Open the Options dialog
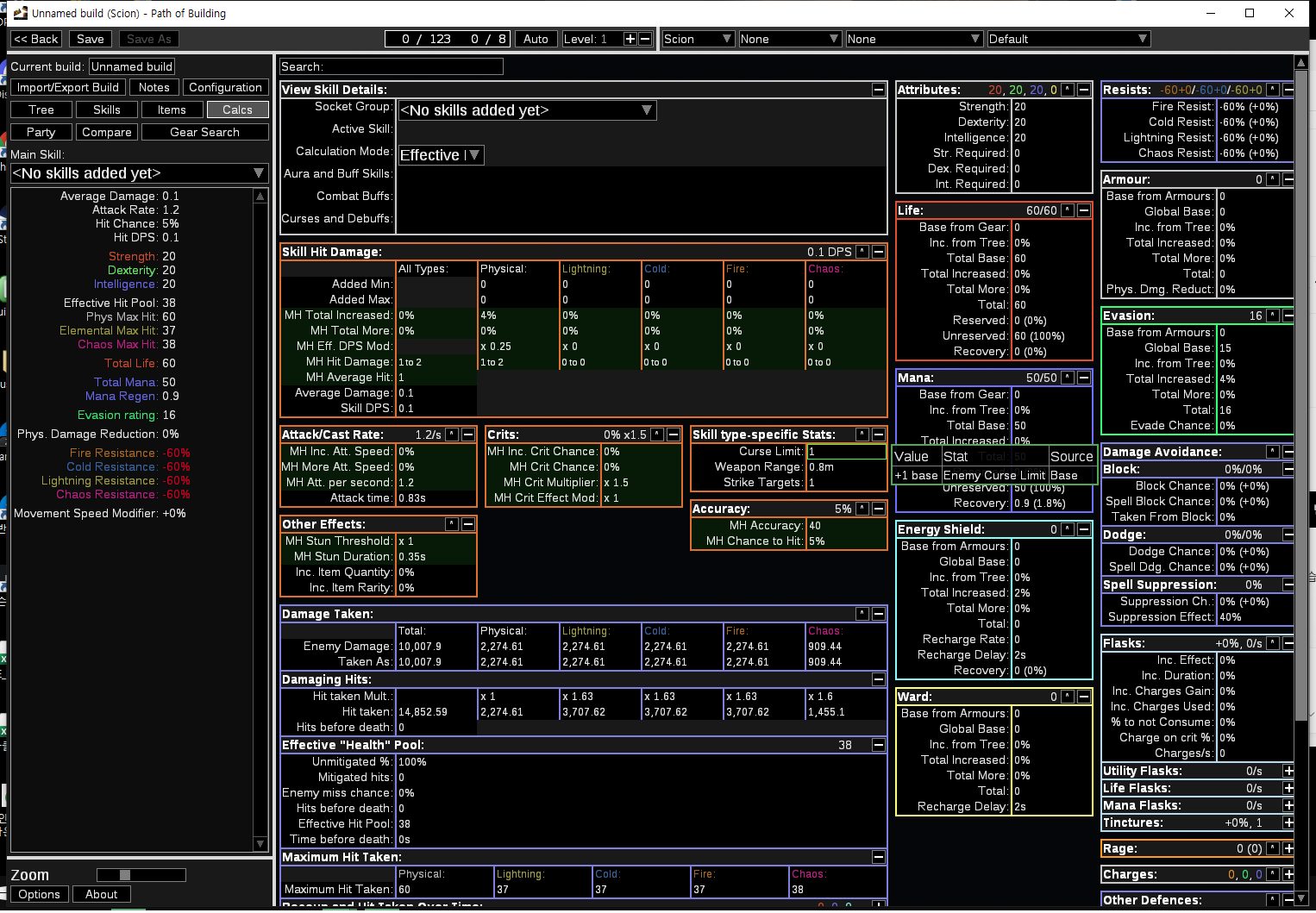Image resolution: width=1316 pixels, height=913 pixels. coord(40,894)
